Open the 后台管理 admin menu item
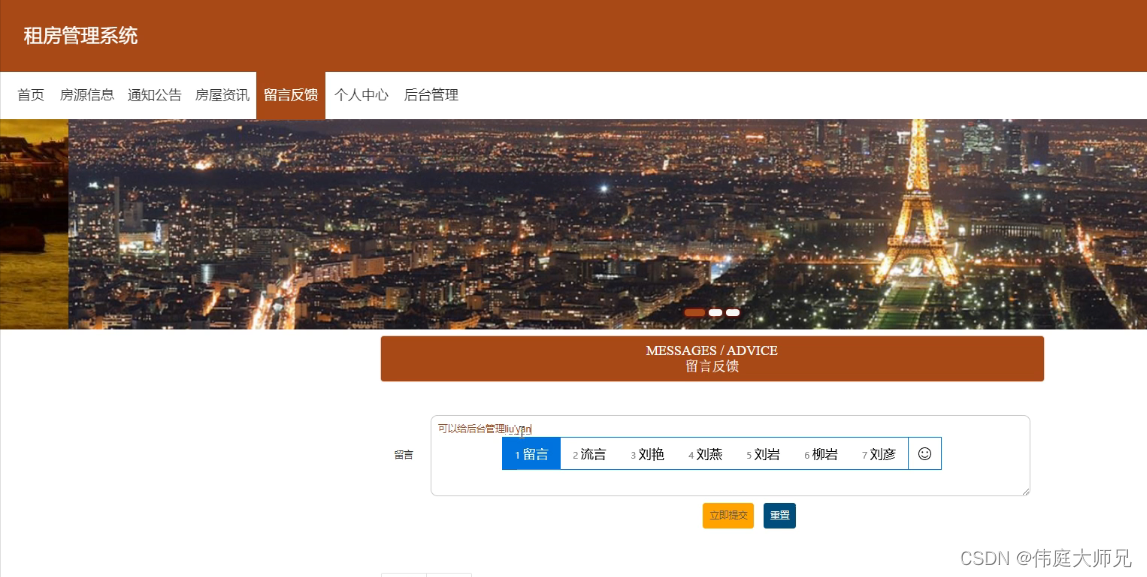The width and height of the screenshot is (1147, 577). click(432, 95)
